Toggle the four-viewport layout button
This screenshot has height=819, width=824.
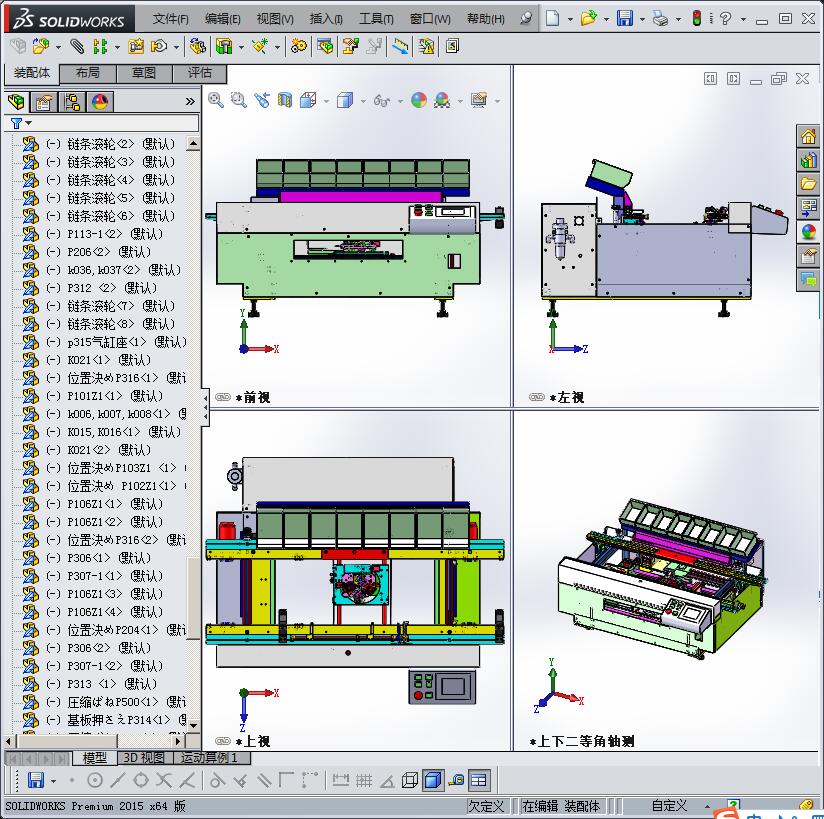[479, 780]
